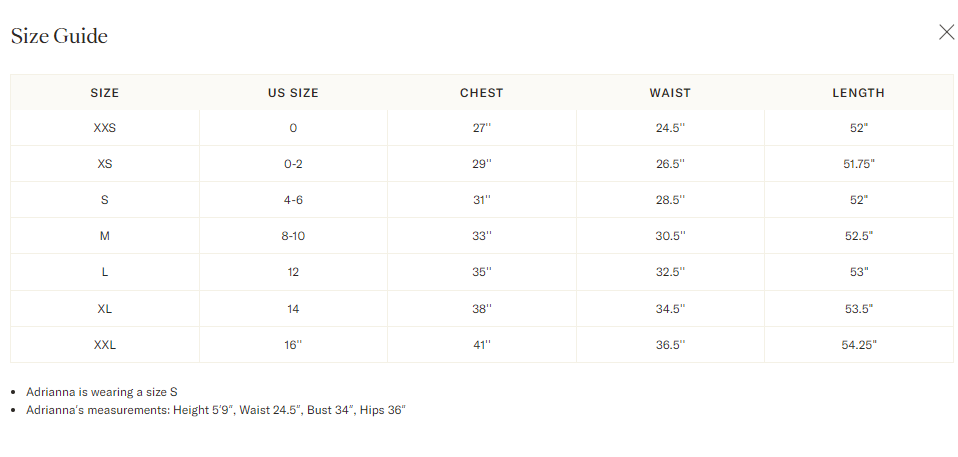Click the LENGTH column header
This screenshot has width=958, height=457.
pos(858,93)
